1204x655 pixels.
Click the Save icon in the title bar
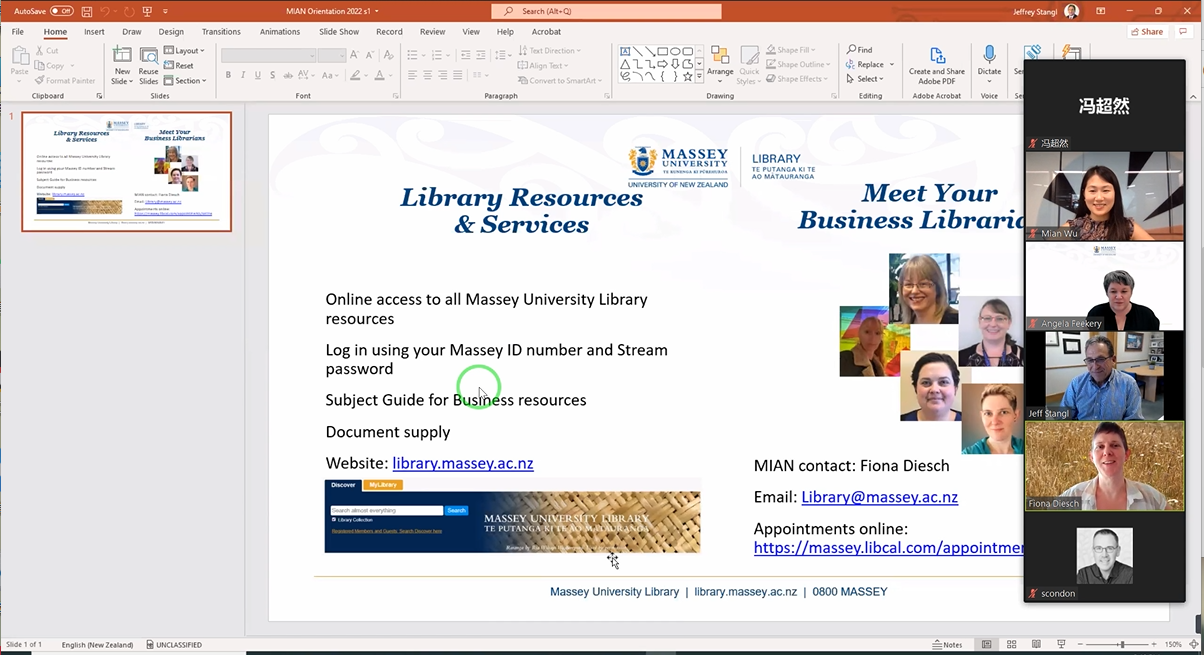tap(87, 11)
